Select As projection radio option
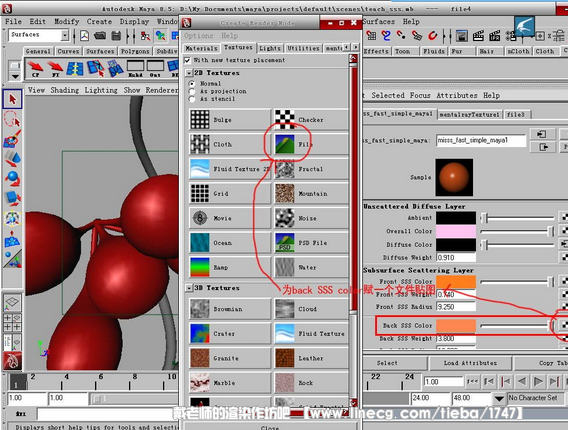This screenshot has width=568, height=430. [192, 91]
